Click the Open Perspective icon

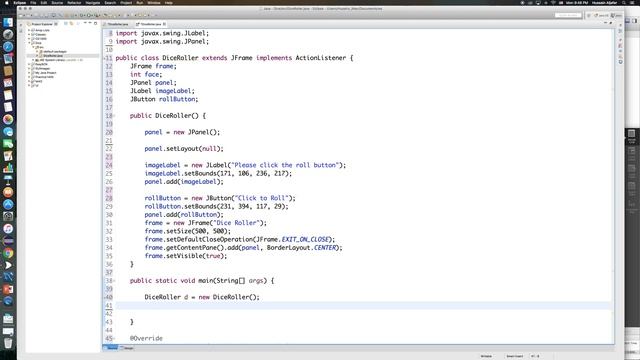(x=589, y=15)
